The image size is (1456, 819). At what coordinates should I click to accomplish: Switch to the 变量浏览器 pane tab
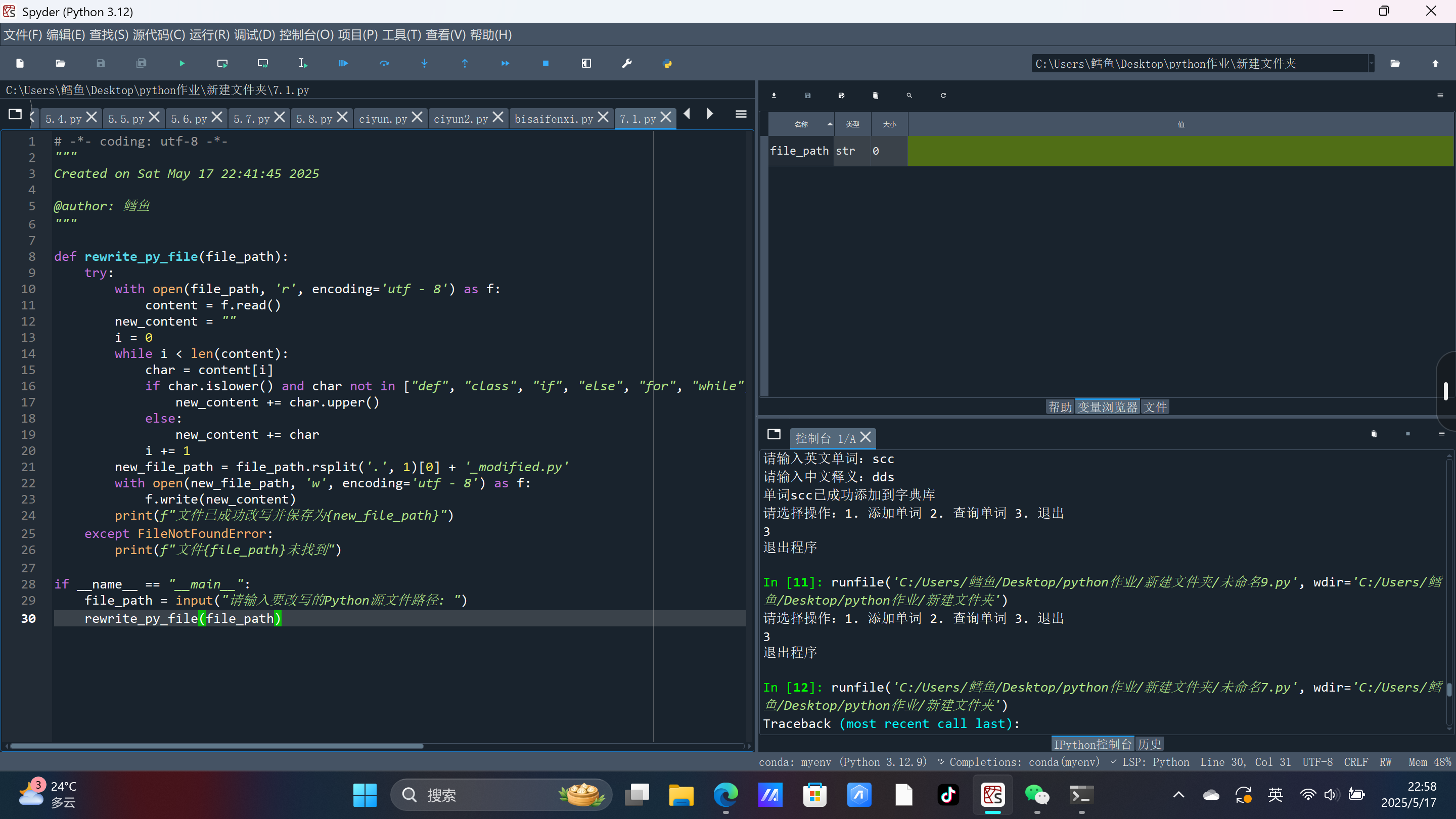(x=1107, y=407)
